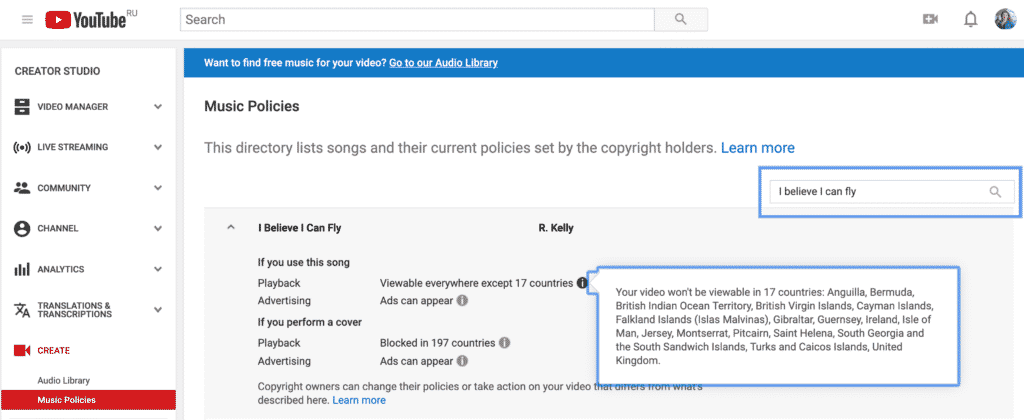
Task: Open the create video camera icon
Action: tap(930, 20)
